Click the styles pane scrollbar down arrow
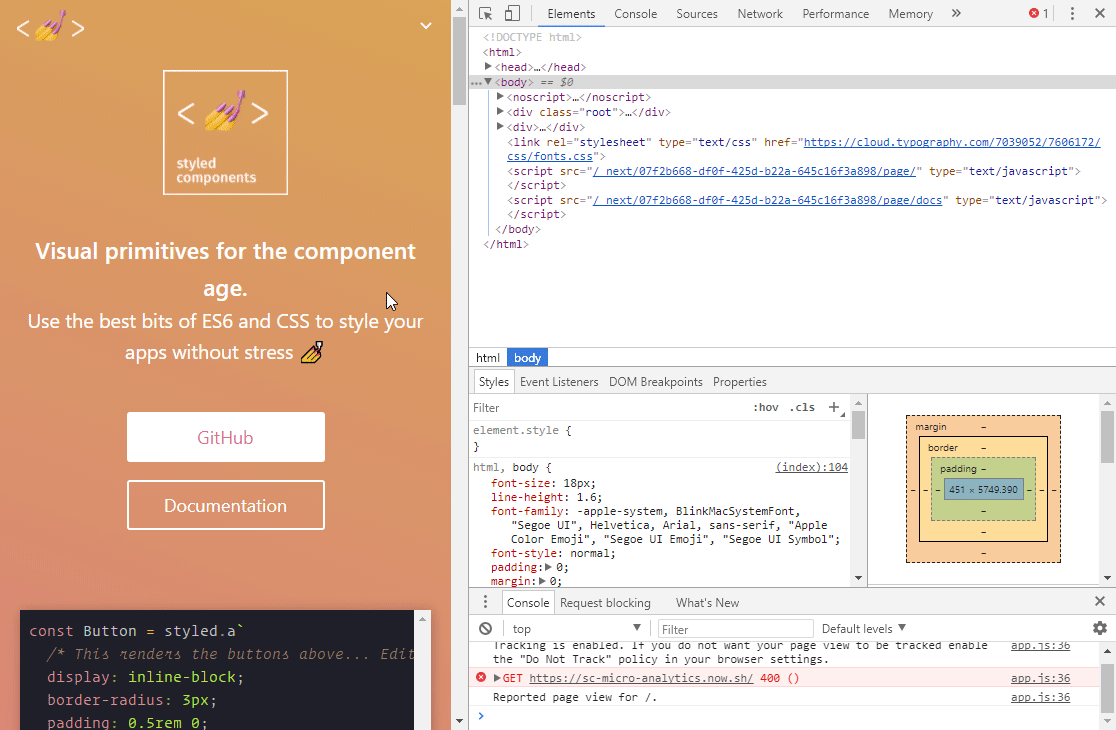This screenshot has width=1116, height=730. [x=858, y=578]
